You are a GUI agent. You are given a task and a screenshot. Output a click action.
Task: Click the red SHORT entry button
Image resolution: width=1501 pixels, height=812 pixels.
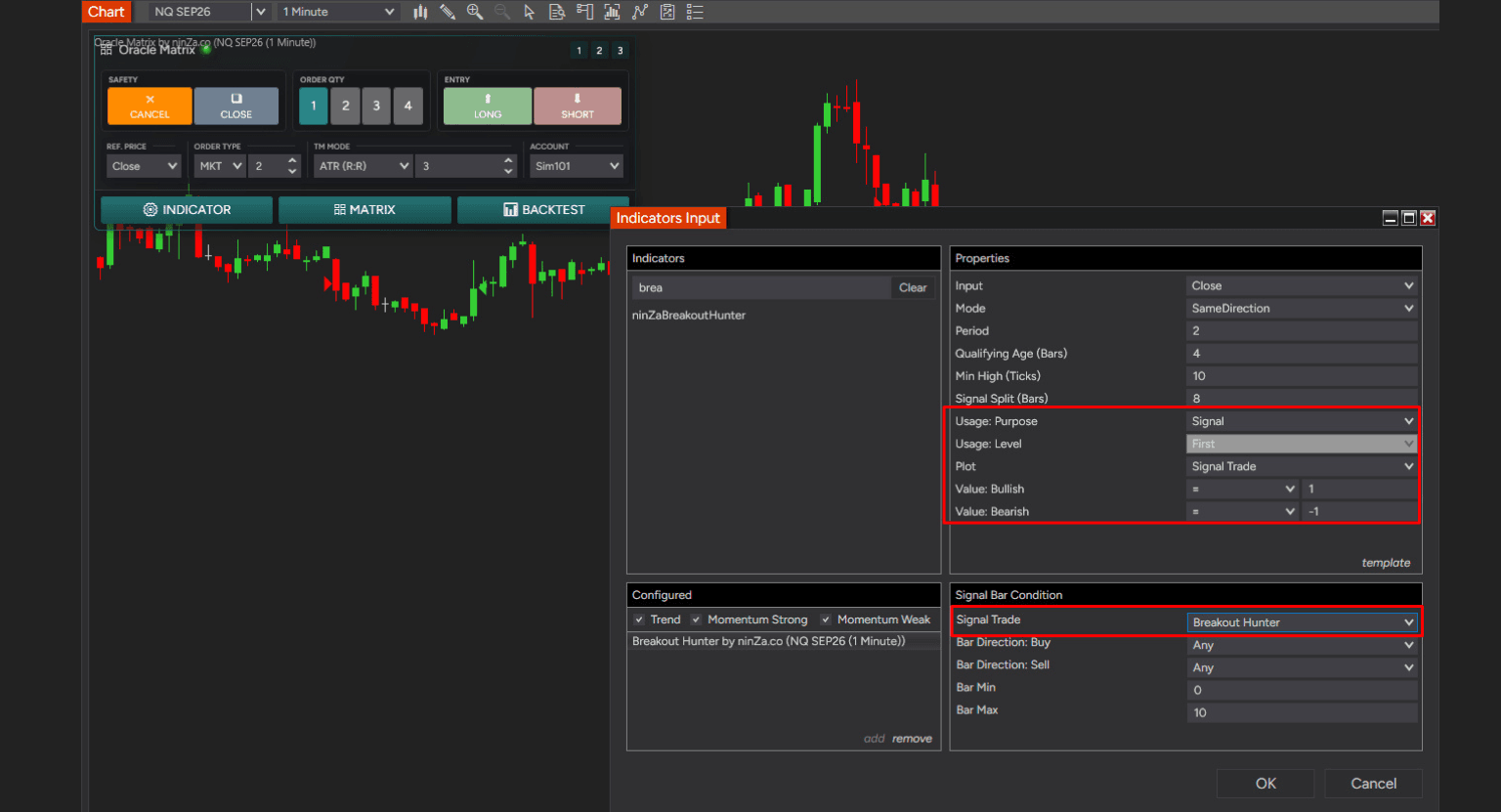(x=578, y=106)
